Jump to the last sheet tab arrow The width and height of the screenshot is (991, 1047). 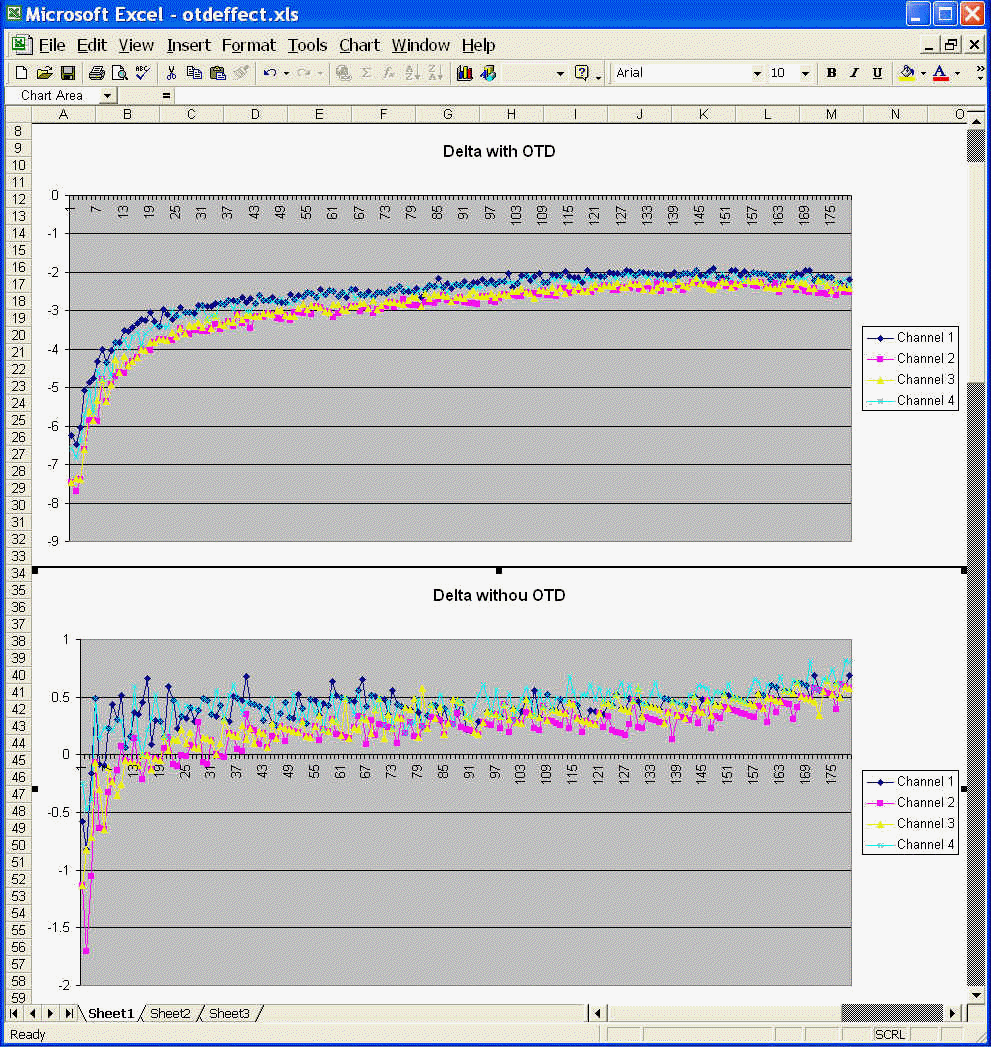[x=69, y=1013]
